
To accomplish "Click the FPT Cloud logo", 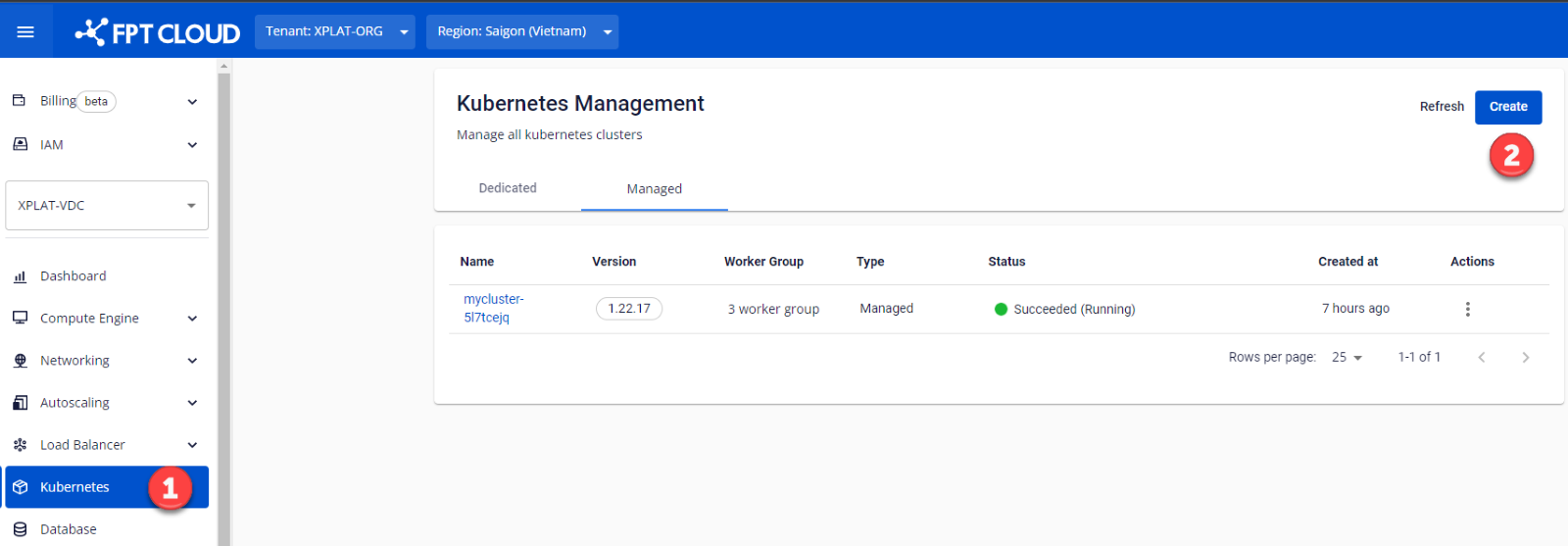I will (x=158, y=32).
